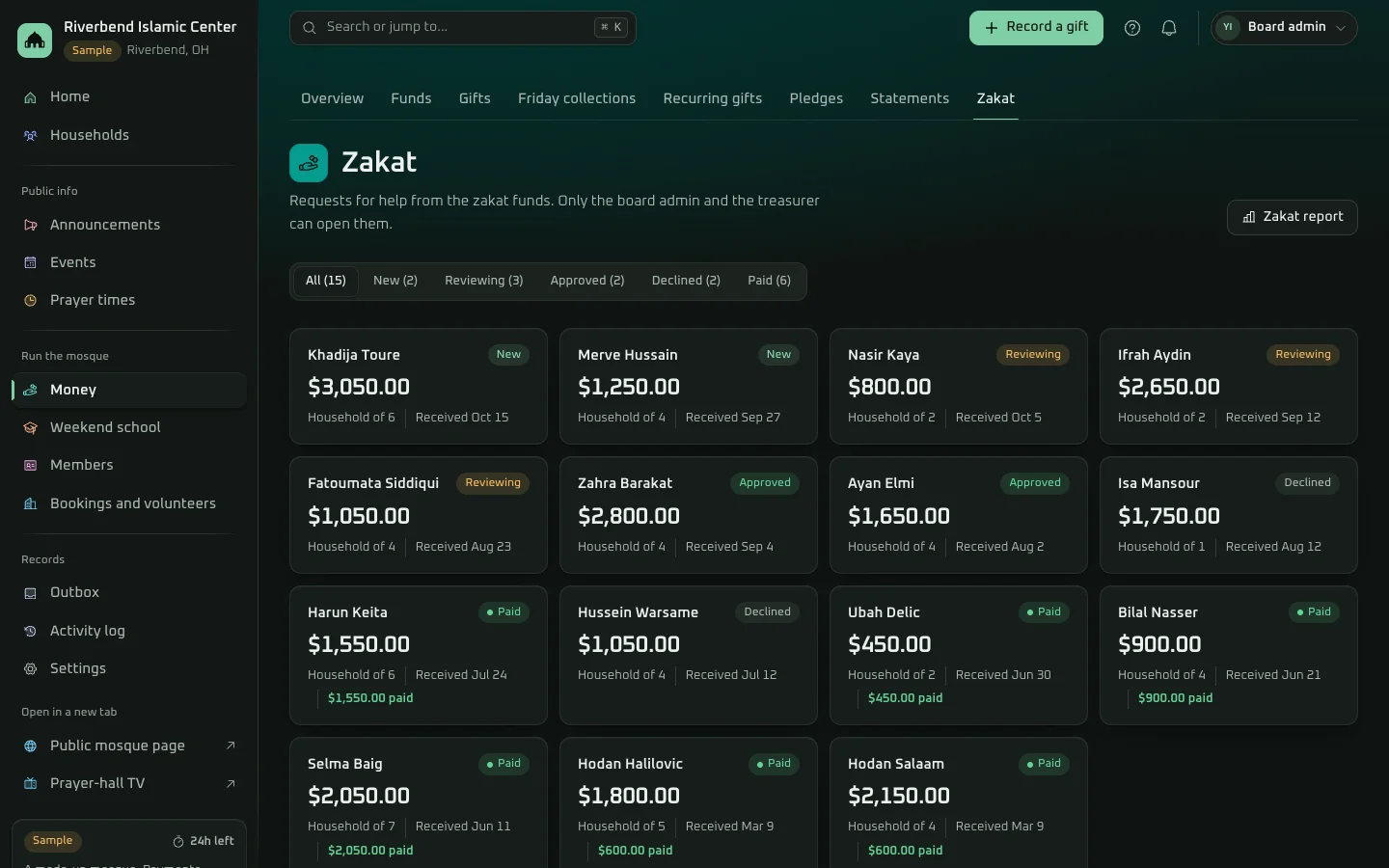Open the notifications bell icon

[x=1169, y=28]
